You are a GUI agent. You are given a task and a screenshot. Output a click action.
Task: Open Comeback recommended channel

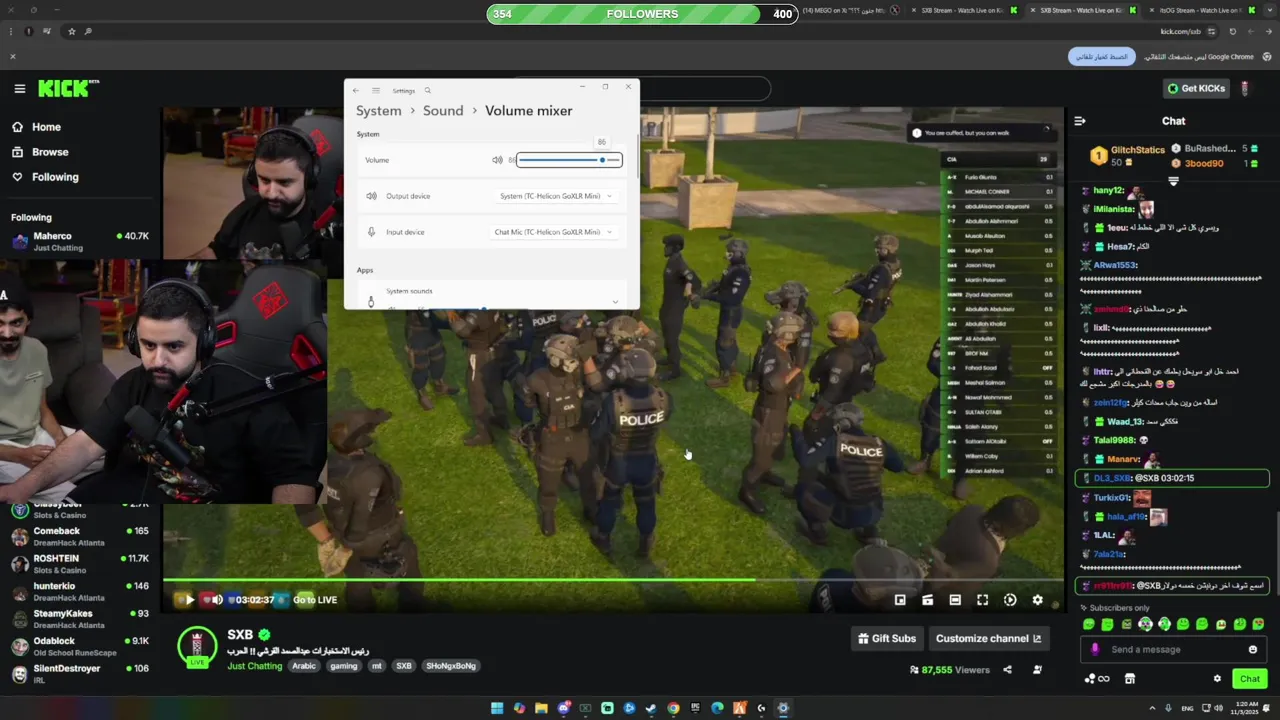pos(80,536)
